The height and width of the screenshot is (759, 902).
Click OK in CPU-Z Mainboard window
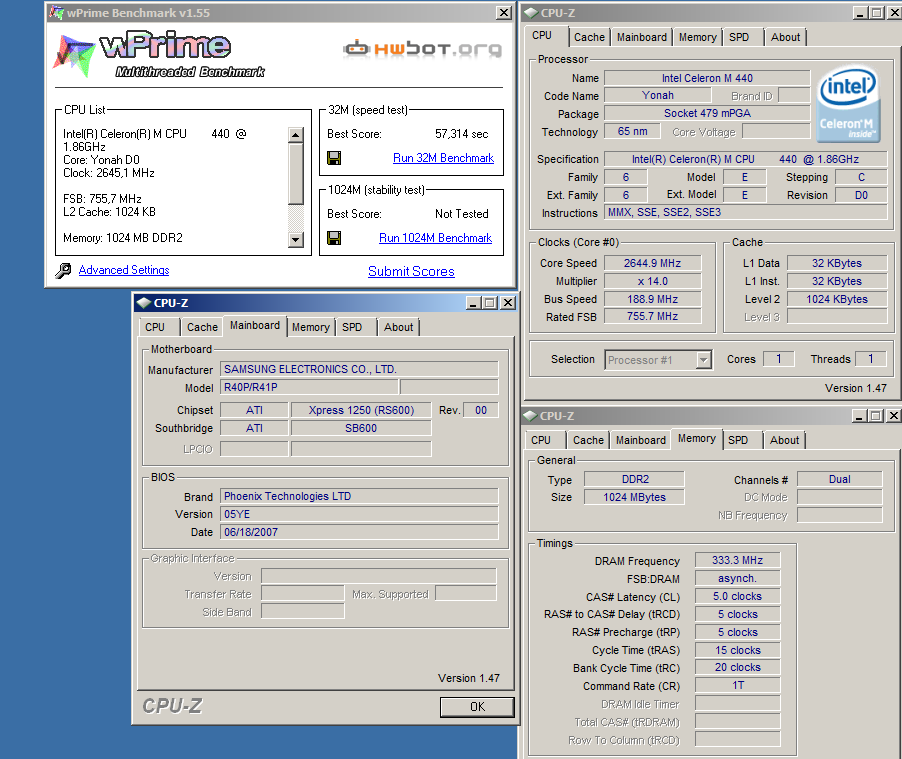pos(477,707)
